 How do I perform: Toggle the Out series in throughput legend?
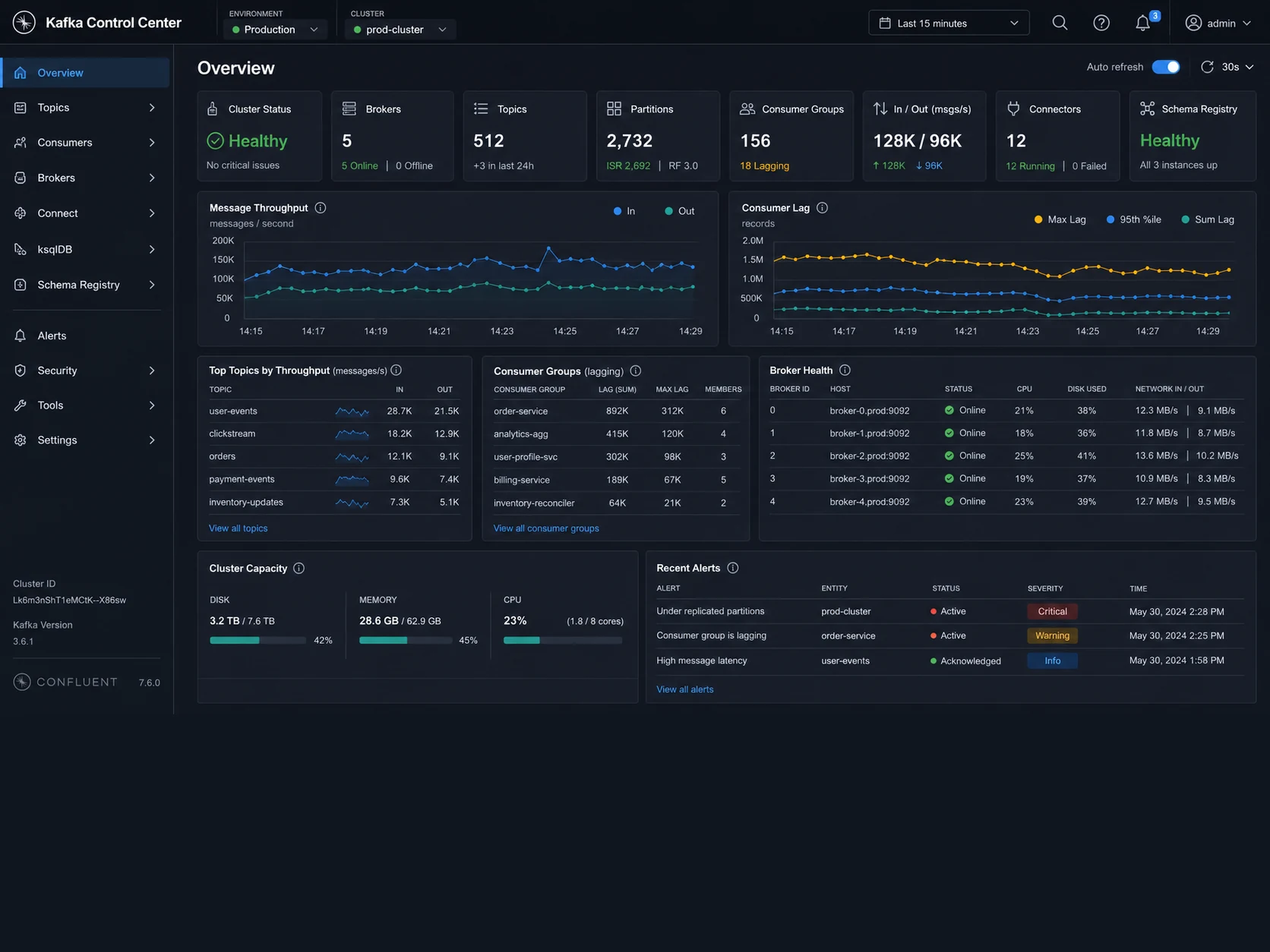[x=680, y=211]
